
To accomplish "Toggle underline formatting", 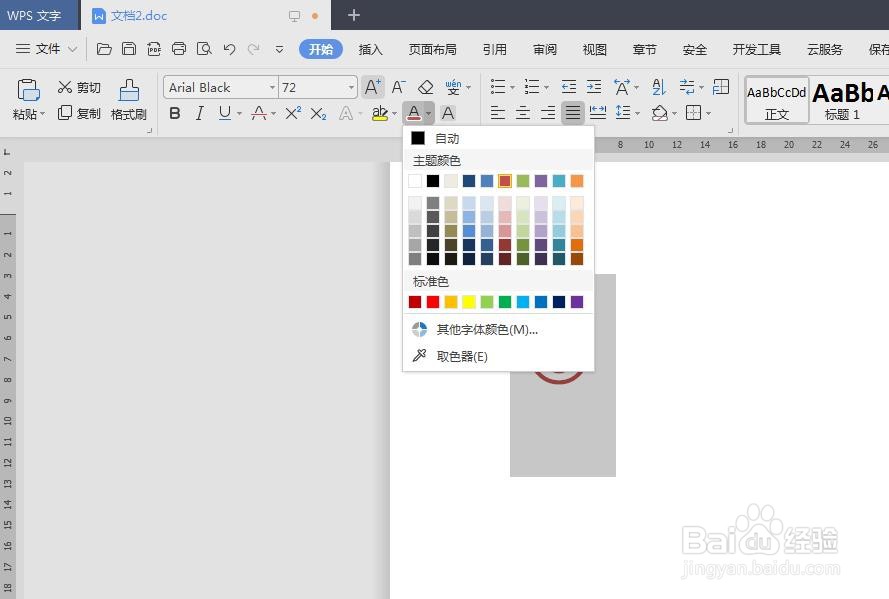I will 222,112.
